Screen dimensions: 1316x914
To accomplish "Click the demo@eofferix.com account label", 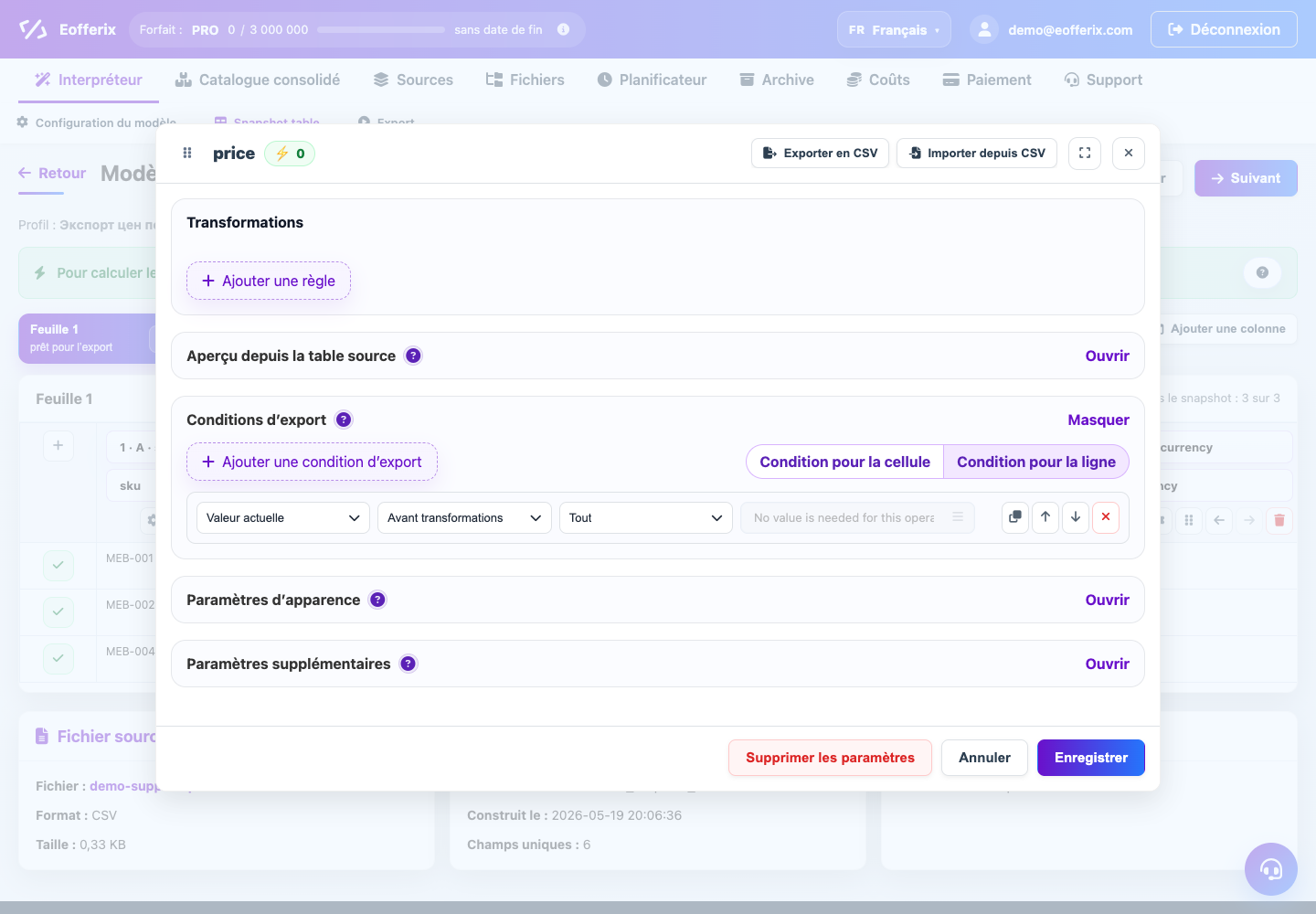I will point(1070,29).
